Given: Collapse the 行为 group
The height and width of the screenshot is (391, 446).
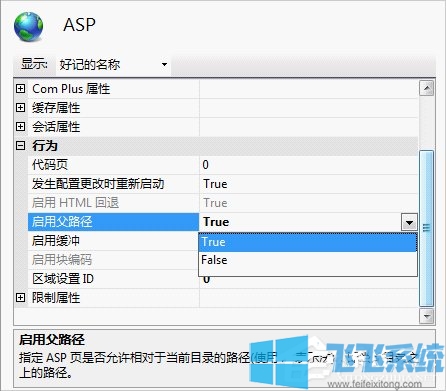Looking at the screenshot, I should (x=21, y=146).
